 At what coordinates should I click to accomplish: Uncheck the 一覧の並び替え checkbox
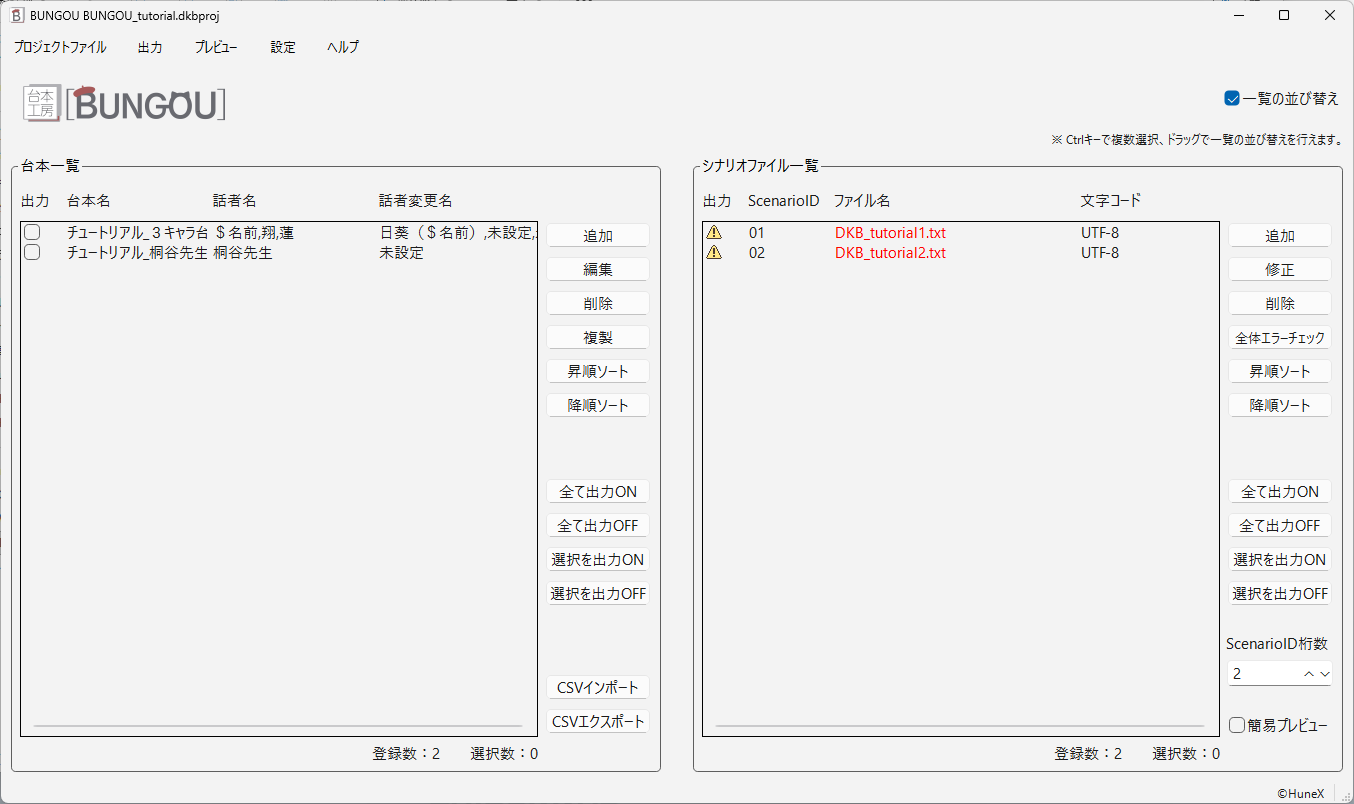pos(1232,98)
